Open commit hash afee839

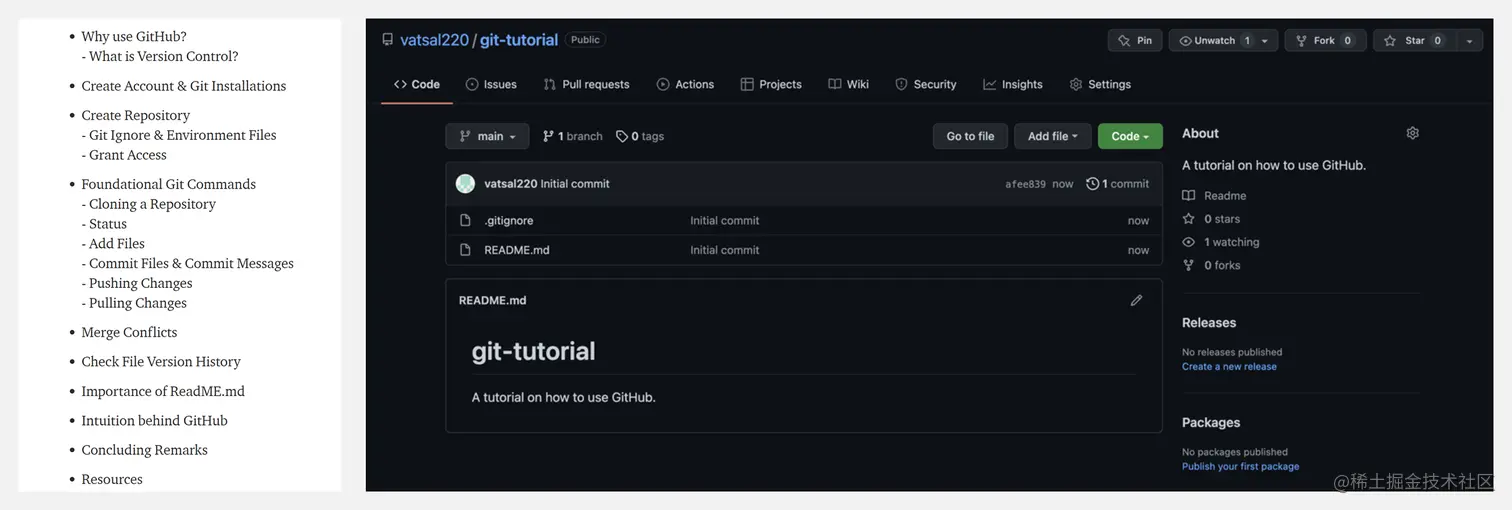point(1025,184)
